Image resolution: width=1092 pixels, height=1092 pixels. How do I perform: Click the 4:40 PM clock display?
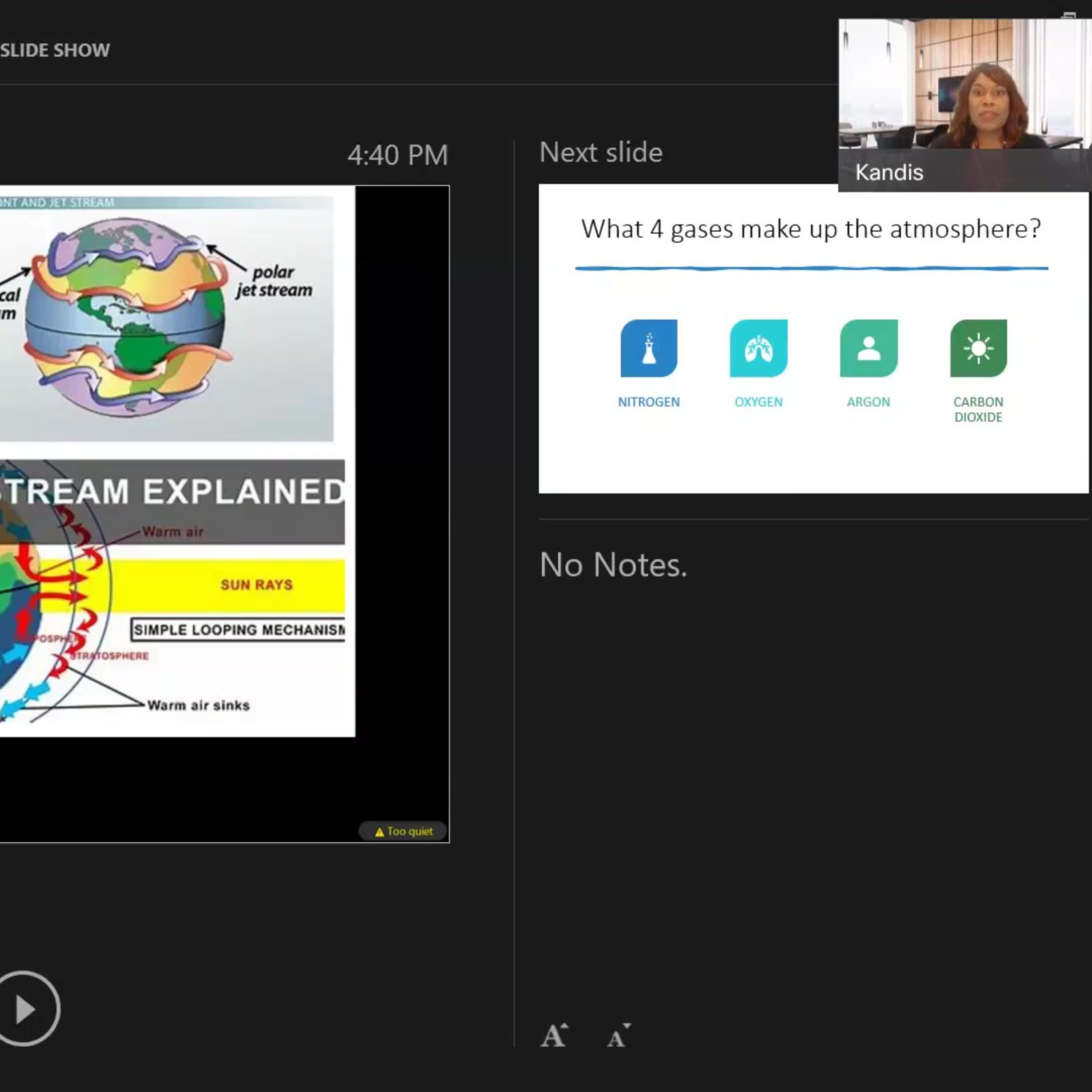pos(398,155)
